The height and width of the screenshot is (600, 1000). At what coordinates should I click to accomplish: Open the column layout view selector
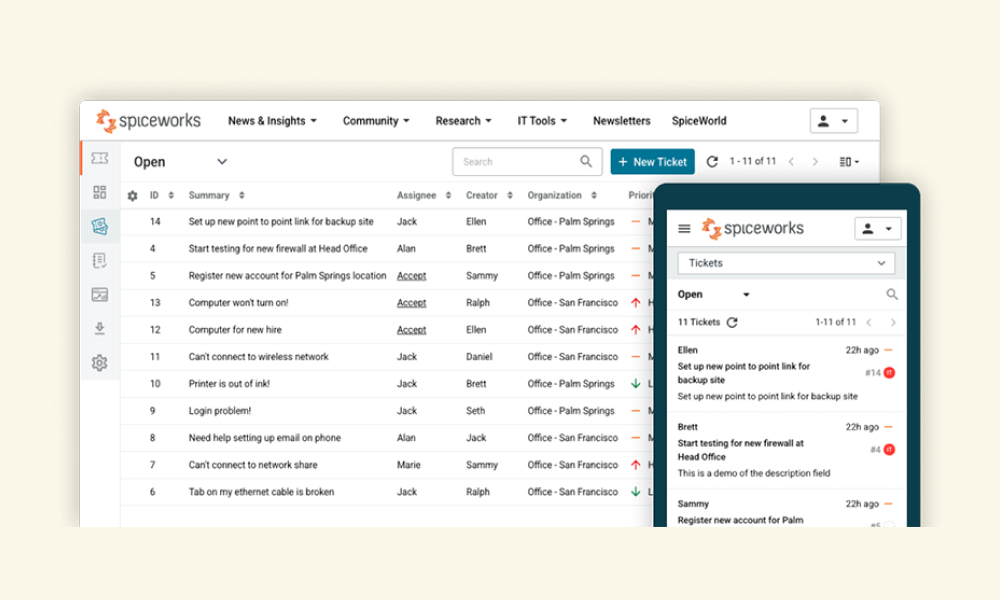[x=849, y=162]
